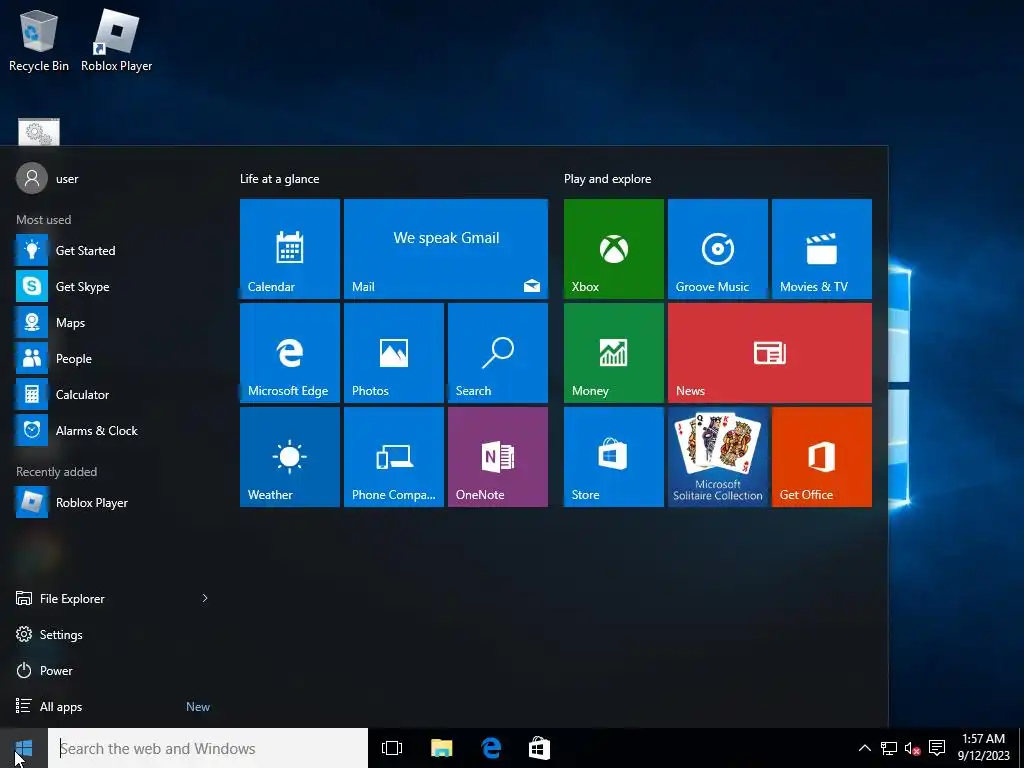This screenshot has width=1024, height=768.
Task: Select the Roblox Player desktop shortcut
Action: (116, 40)
